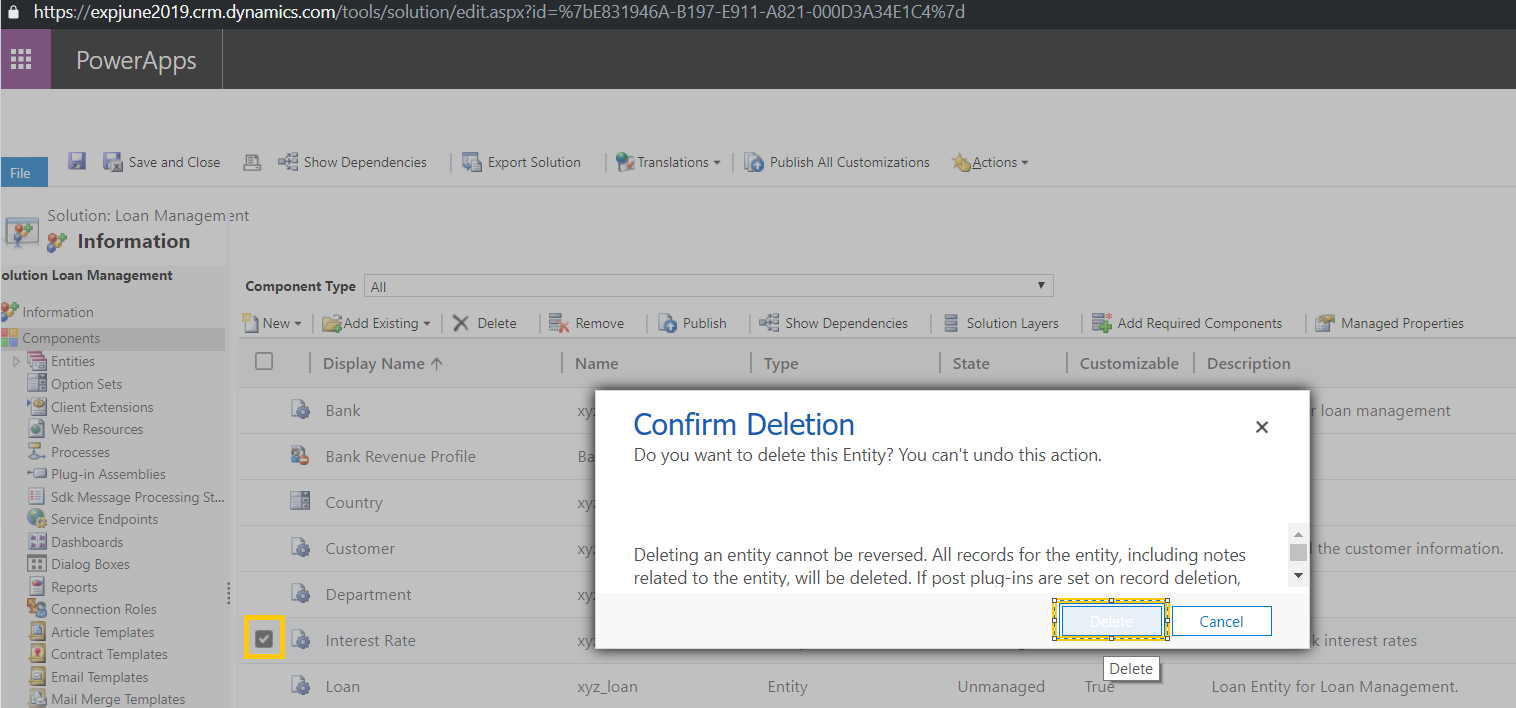Toggle the select-all checkbox in grid header
1516x708 pixels.
pyautogui.click(x=264, y=362)
